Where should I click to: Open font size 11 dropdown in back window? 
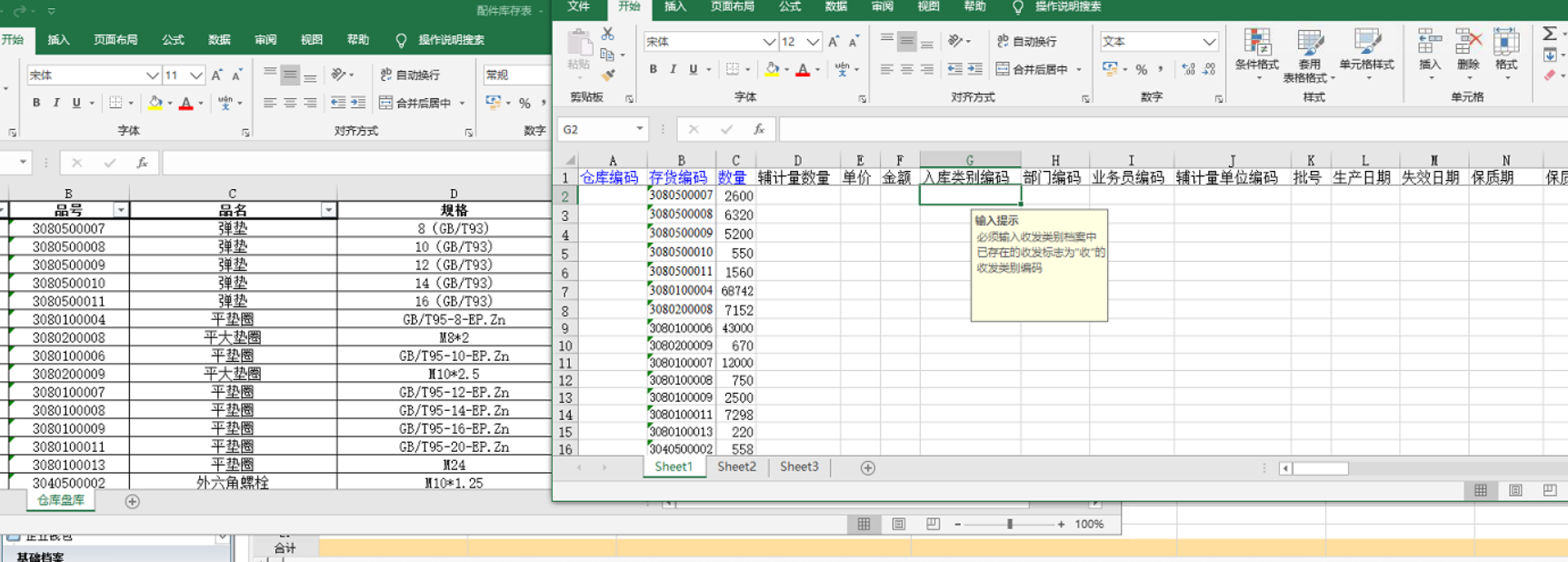point(195,75)
